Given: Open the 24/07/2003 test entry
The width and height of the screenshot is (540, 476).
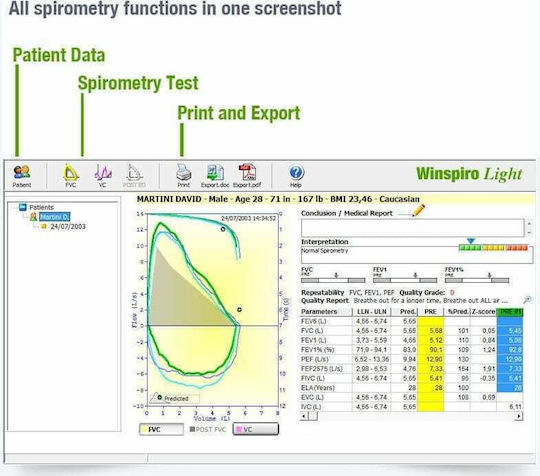Looking at the screenshot, I should tap(68, 226).
